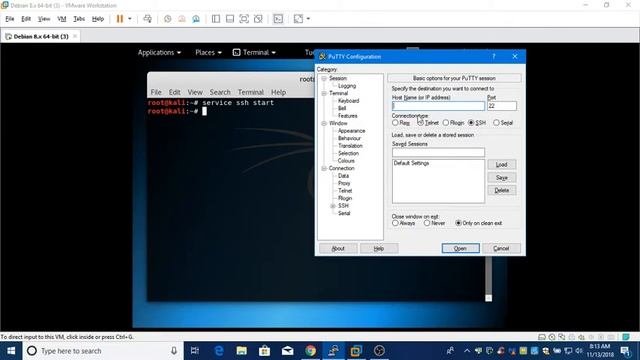Screen dimensions: 640x360
Task: Open the Kali Applications menu
Action: point(159,52)
